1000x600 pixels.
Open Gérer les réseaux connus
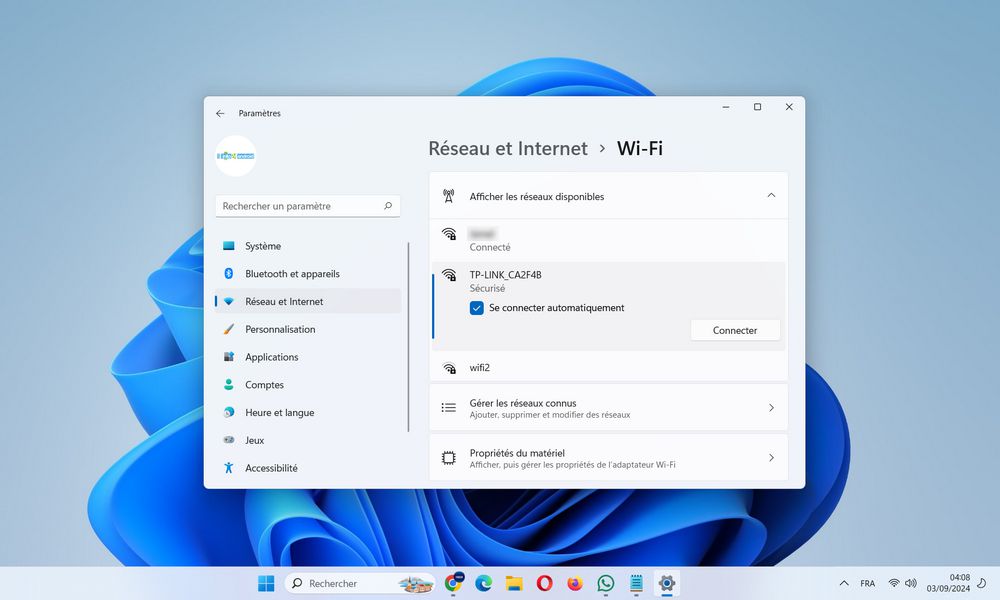(608, 408)
